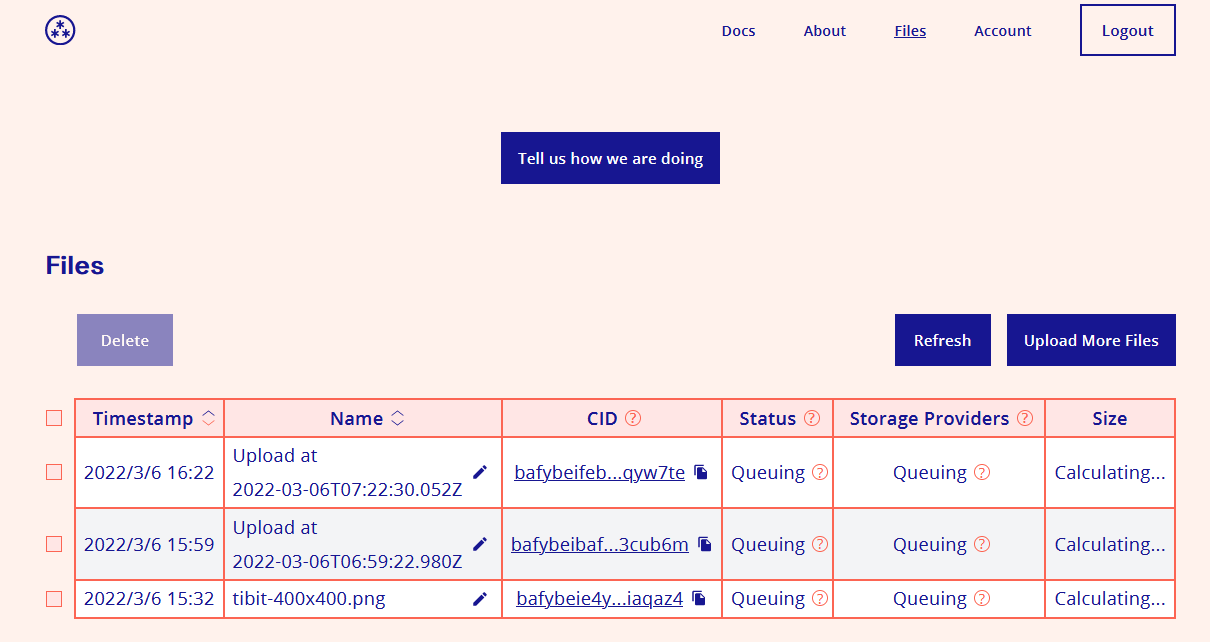The image size is (1210, 642).
Task: Refresh the files list
Action: 942,340
